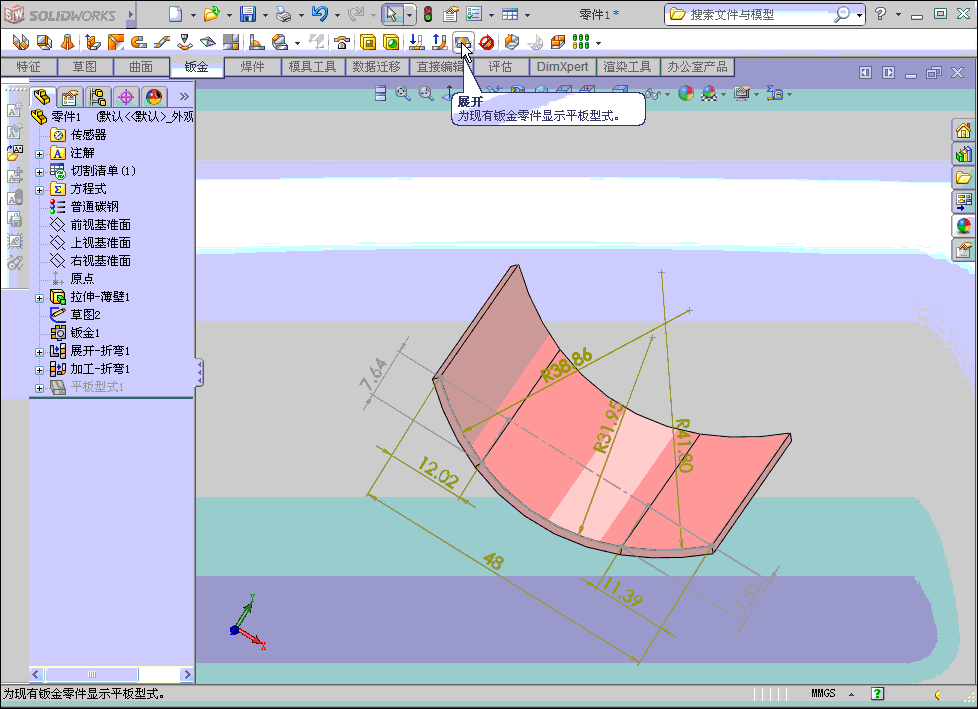Click the Rebuild traffic light icon
This screenshot has width=978, height=709.
tap(428, 14)
